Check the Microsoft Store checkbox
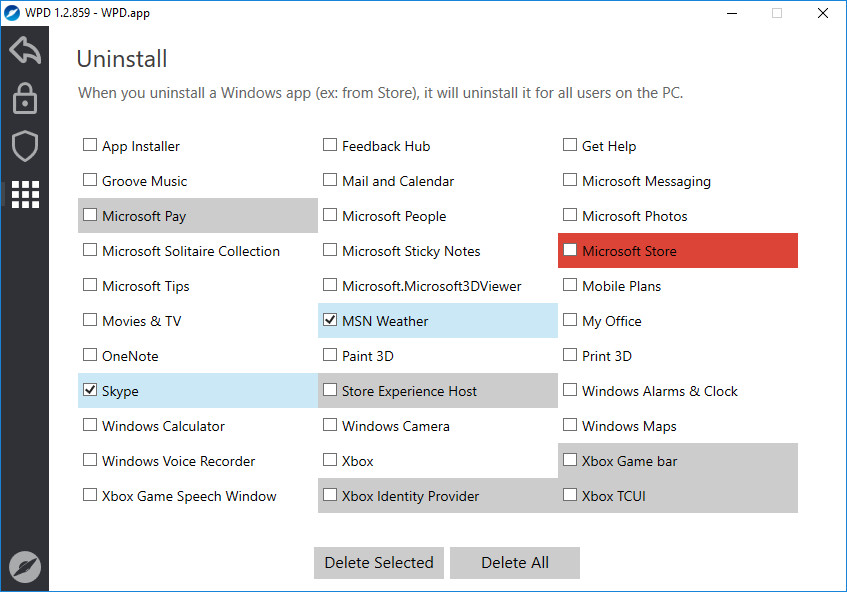This screenshot has width=847, height=592. click(x=569, y=250)
